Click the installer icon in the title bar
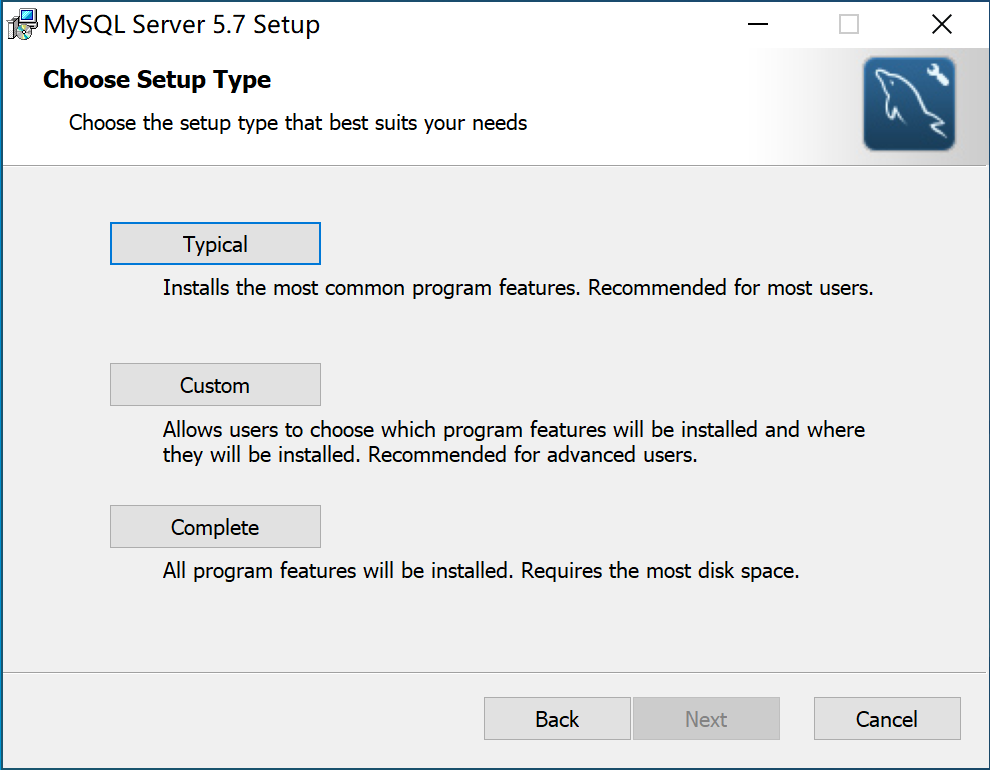990x770 pixels. [22, 25]
